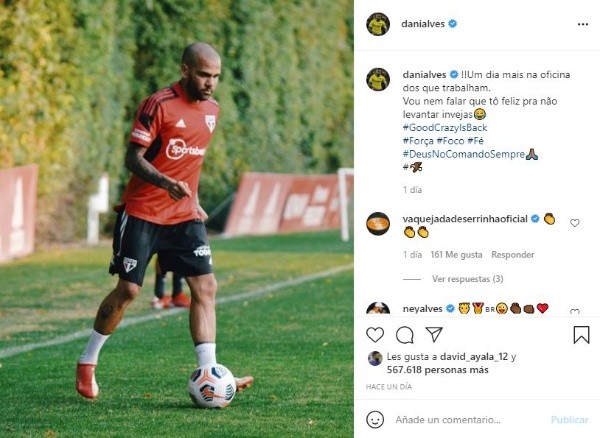Like the neyalves comment heart
Viewport: 600px width, 438px height.
point(575,311)
